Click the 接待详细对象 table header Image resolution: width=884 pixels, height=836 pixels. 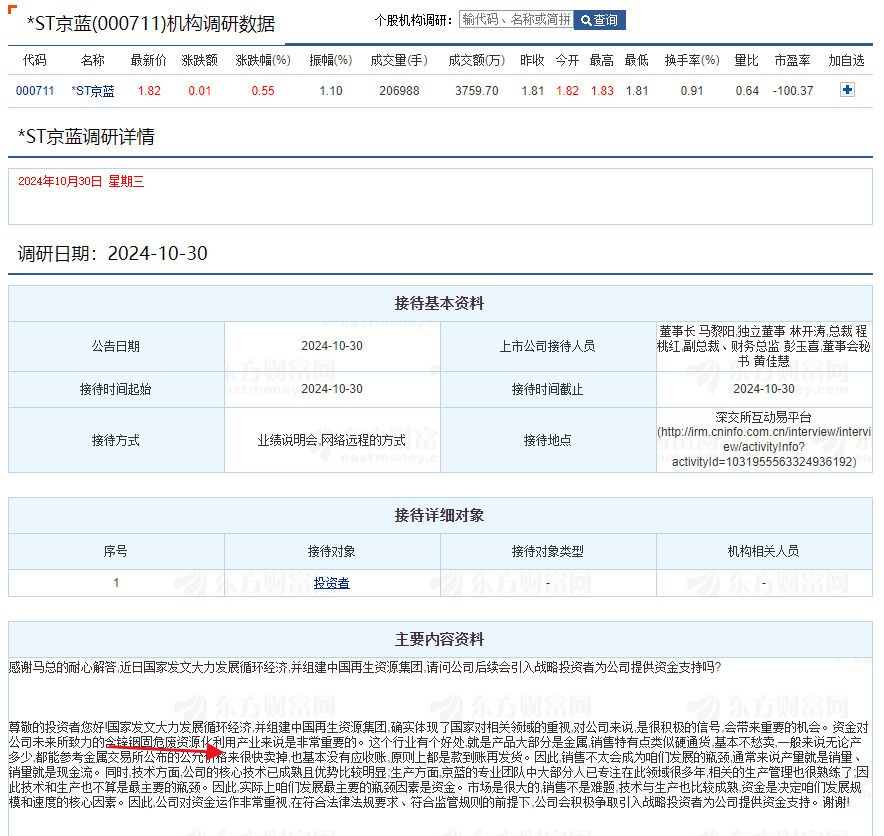[x=440, y=515]
